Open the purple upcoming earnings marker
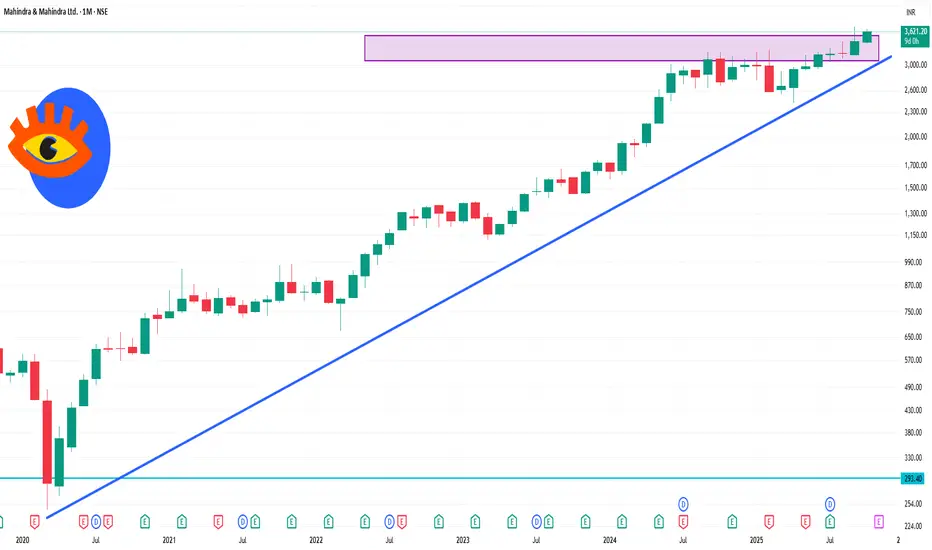Viewport: 932px width, 550px height. pos(879,520)
